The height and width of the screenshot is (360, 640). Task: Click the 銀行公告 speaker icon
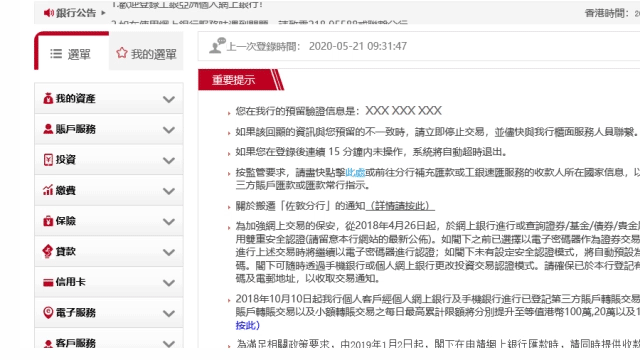[49, 13]
